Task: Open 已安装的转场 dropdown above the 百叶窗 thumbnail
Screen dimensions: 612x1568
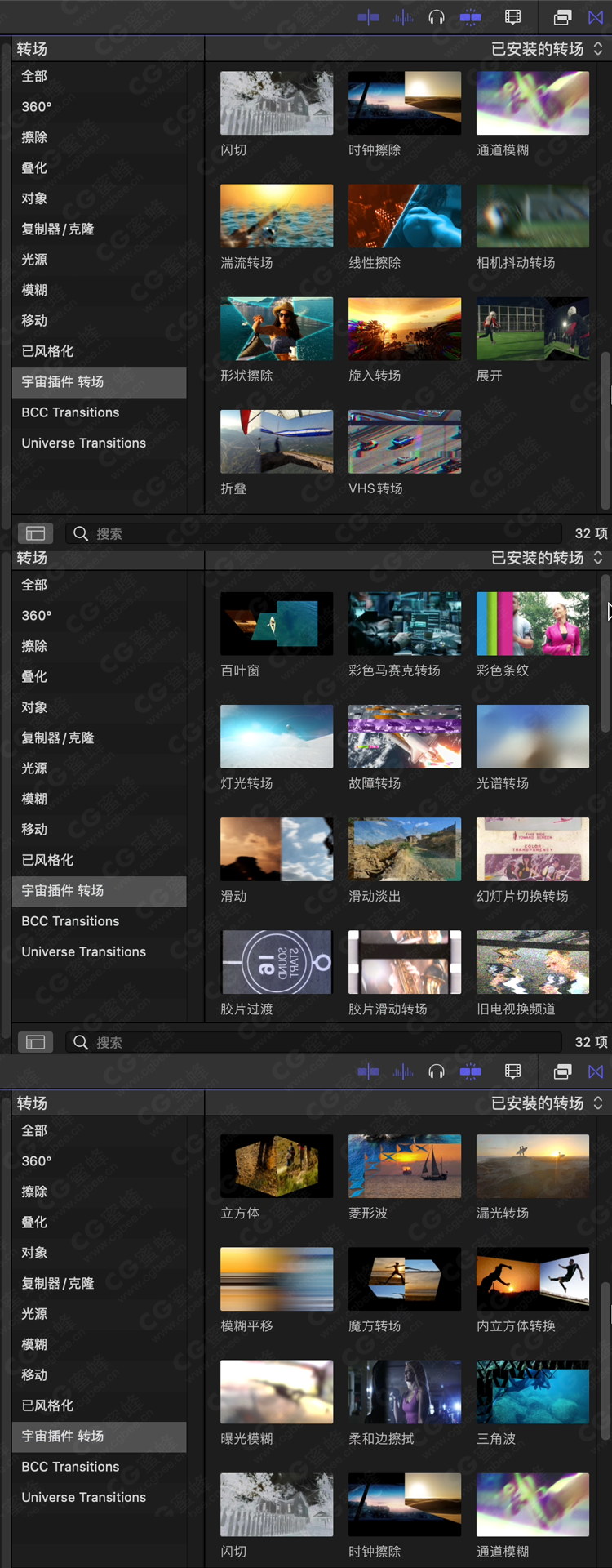Action: [x=547, y=558]
